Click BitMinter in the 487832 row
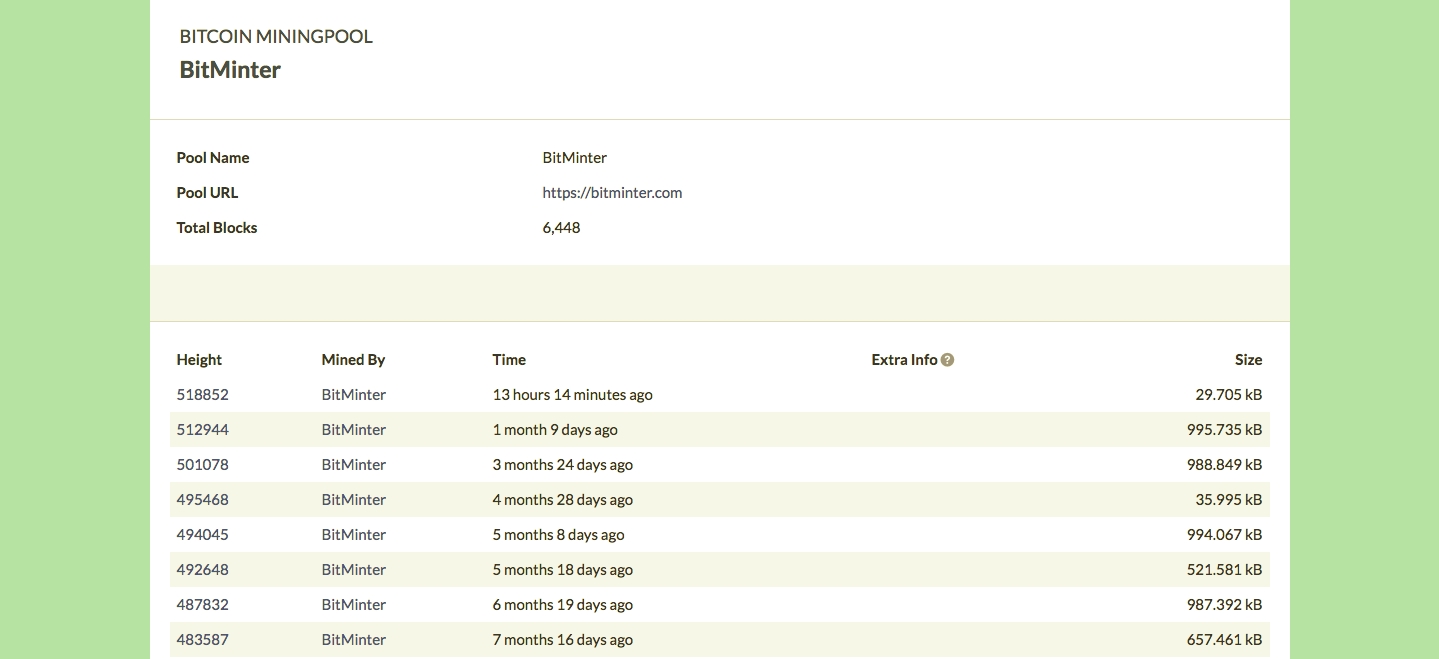 [x=354, y=605]
